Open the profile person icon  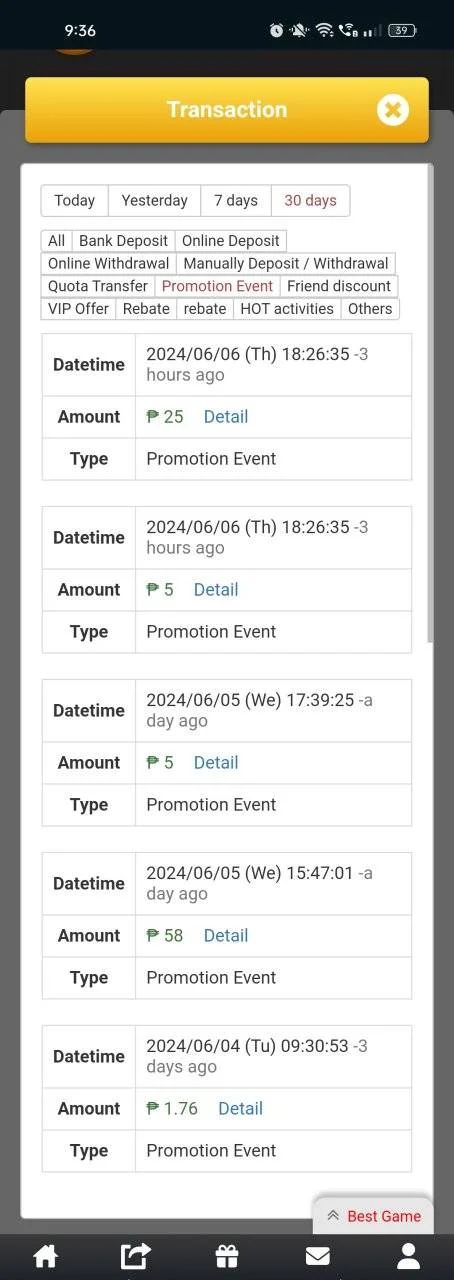pos(408,1256)
